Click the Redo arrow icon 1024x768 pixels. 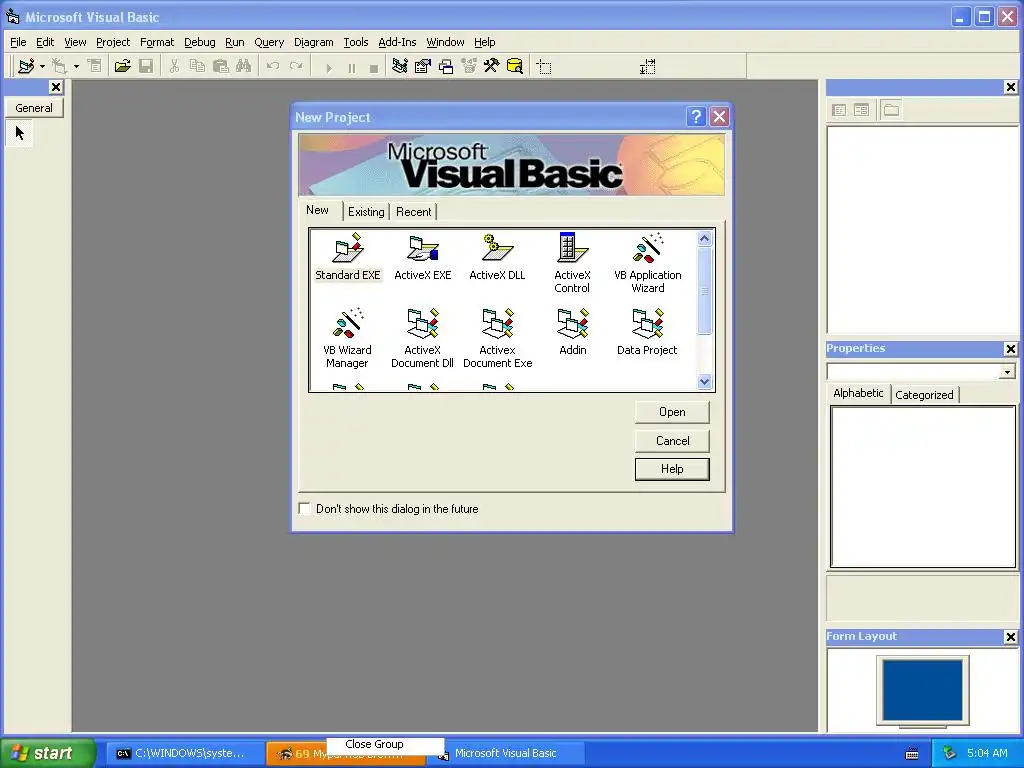(296, 66)
